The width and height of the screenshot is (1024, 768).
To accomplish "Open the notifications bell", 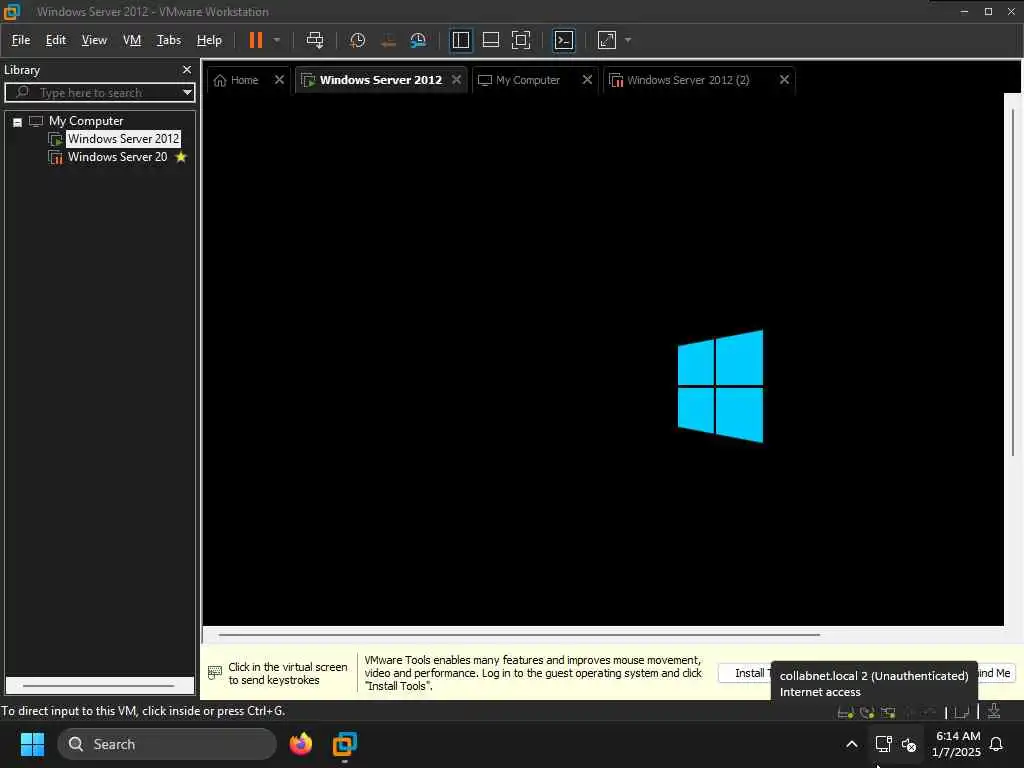I will coord(996,744).
